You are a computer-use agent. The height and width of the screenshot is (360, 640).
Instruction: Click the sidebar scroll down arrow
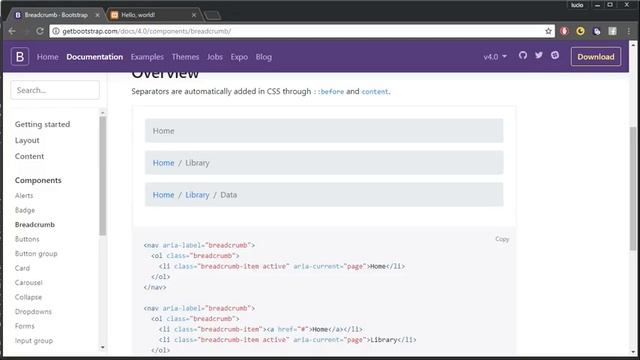(x=102, y=347)
